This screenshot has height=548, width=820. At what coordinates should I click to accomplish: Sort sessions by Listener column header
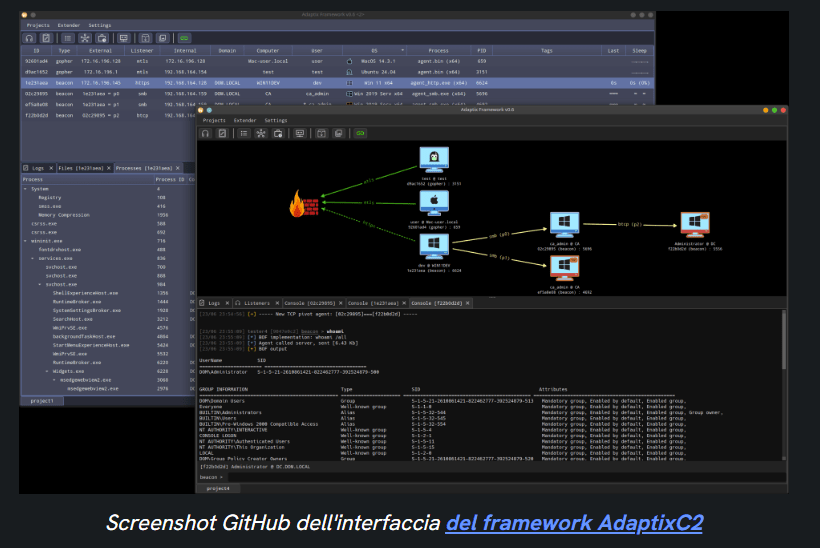[x=142, y=51]
